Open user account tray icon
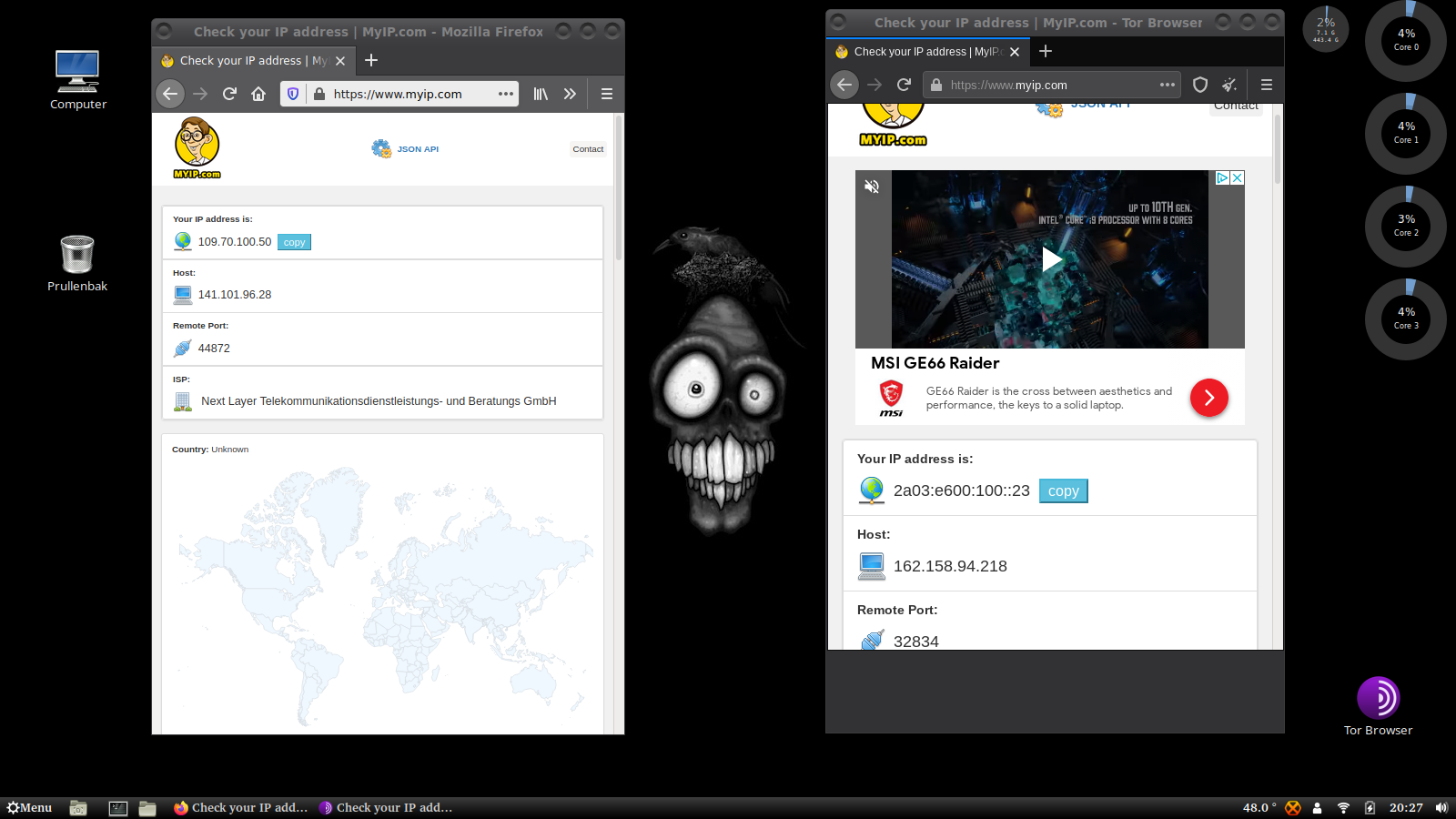The height and width of the screenshot is (819, 1456). tap(1317, 808)
